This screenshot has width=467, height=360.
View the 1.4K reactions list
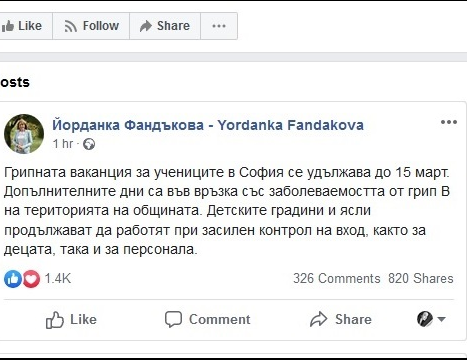point(58,278)
